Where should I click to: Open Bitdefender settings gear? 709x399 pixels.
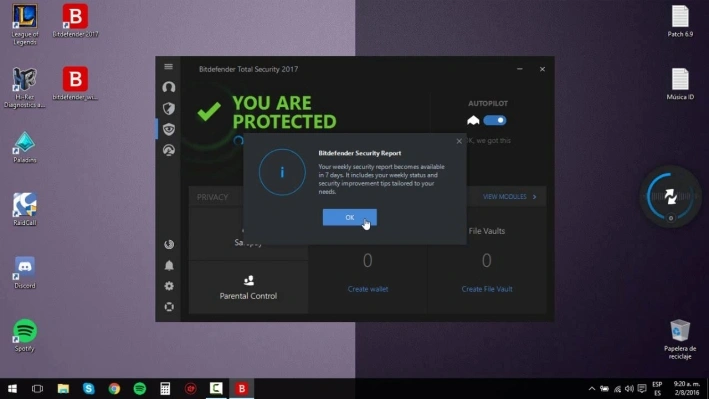(169, 286)
